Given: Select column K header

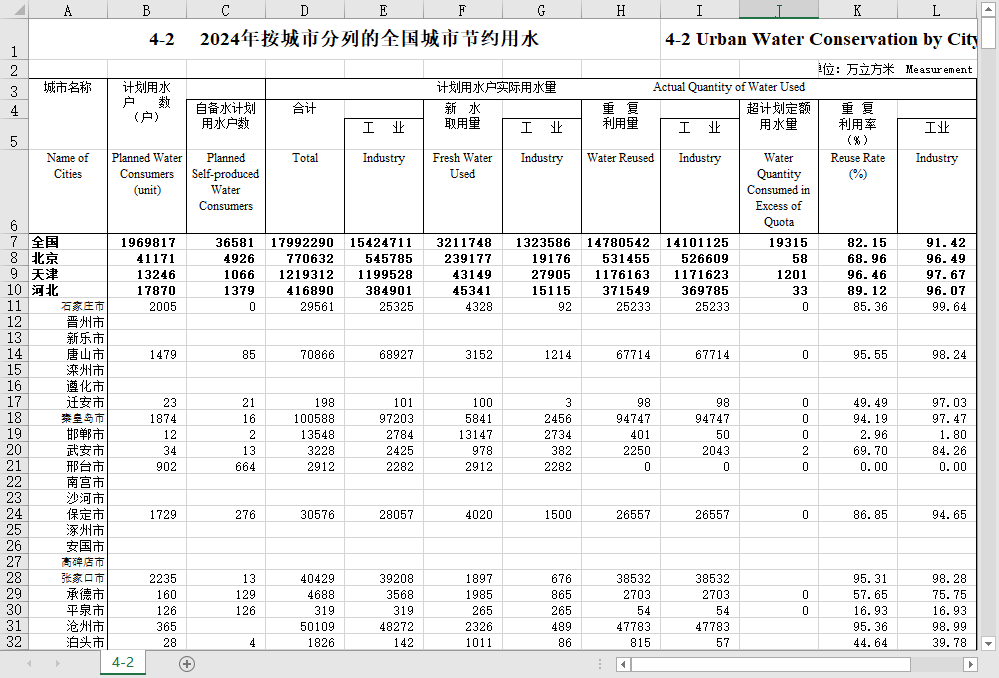Looking at the screenshot, I should pos(858,10).
